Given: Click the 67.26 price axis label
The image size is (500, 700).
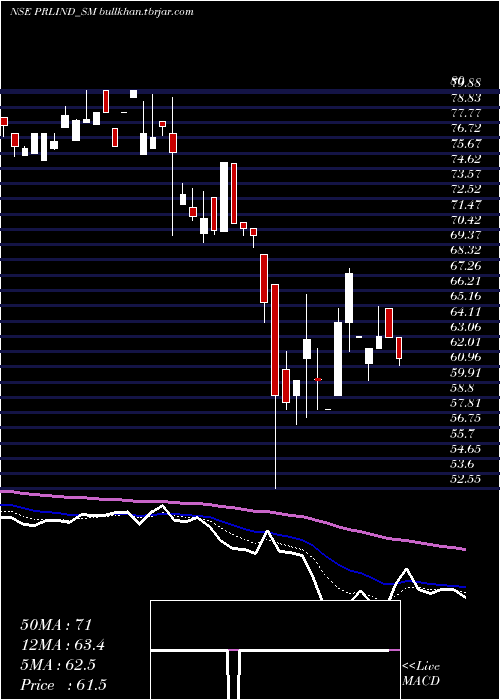Looking at the screenshot, I should click(x=465, y=266).
